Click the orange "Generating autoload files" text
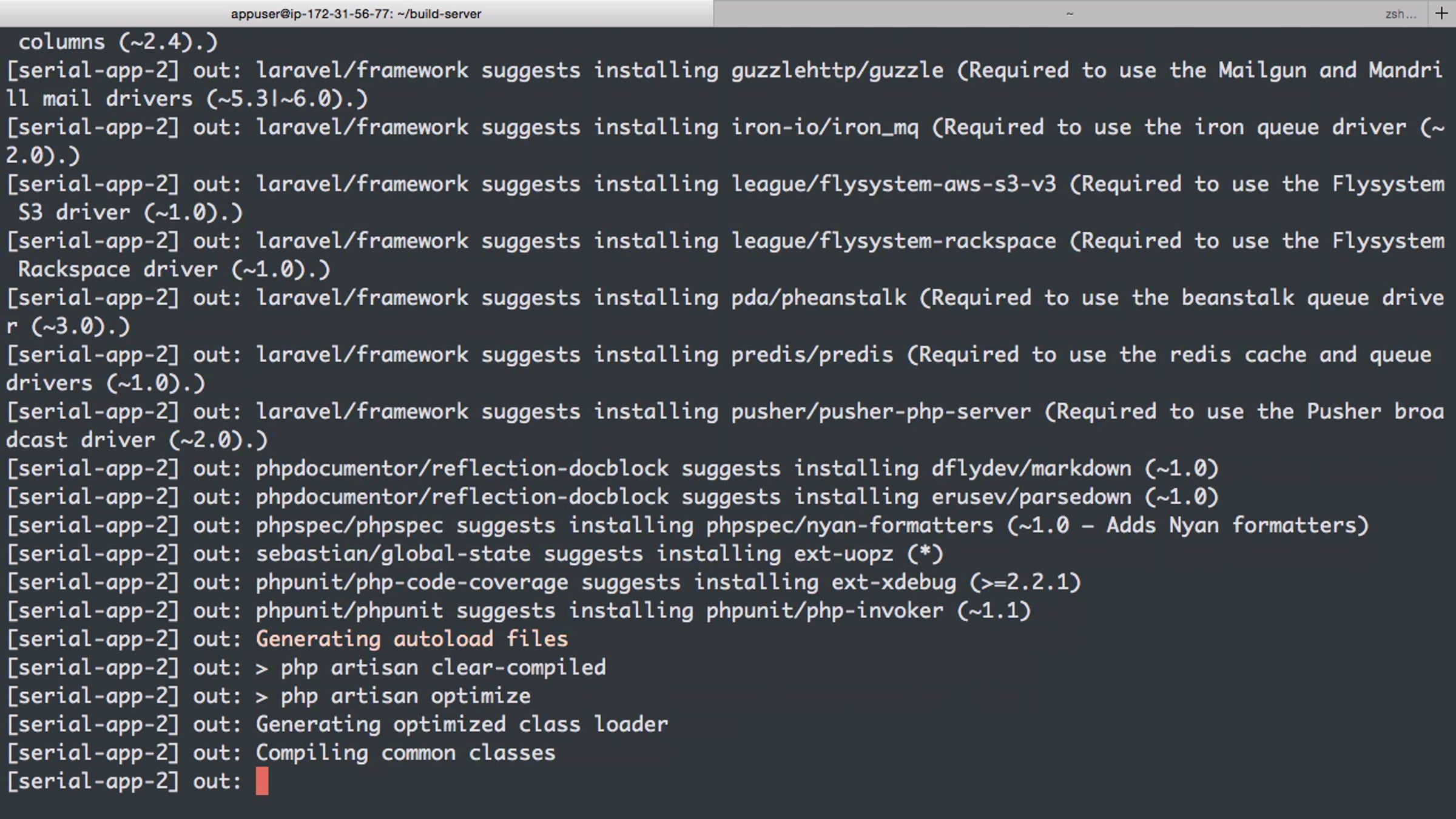The image size is (1456, 819). 412,639
